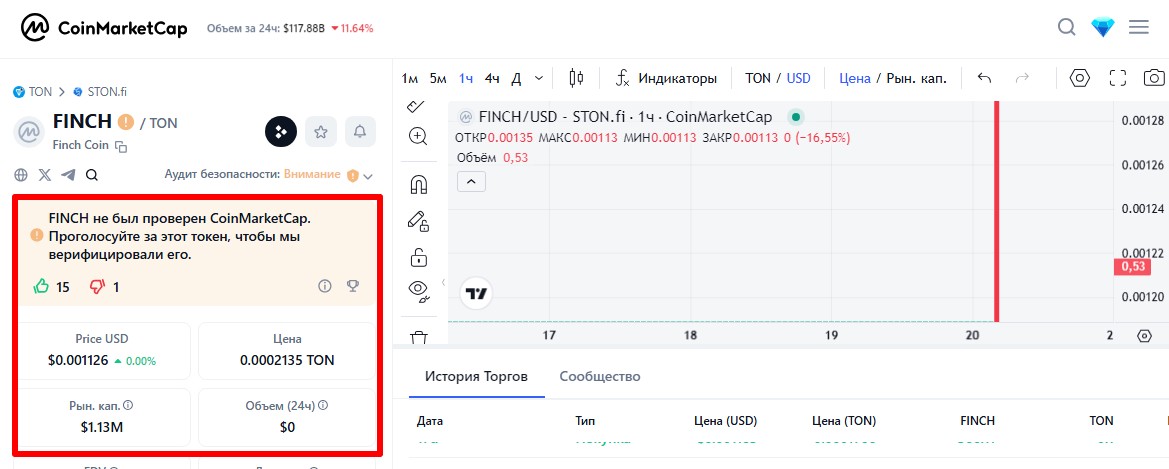Viewport: 1169px width, 469px height.
Task: Click the Тип column header
Action: tap(586, 421)
